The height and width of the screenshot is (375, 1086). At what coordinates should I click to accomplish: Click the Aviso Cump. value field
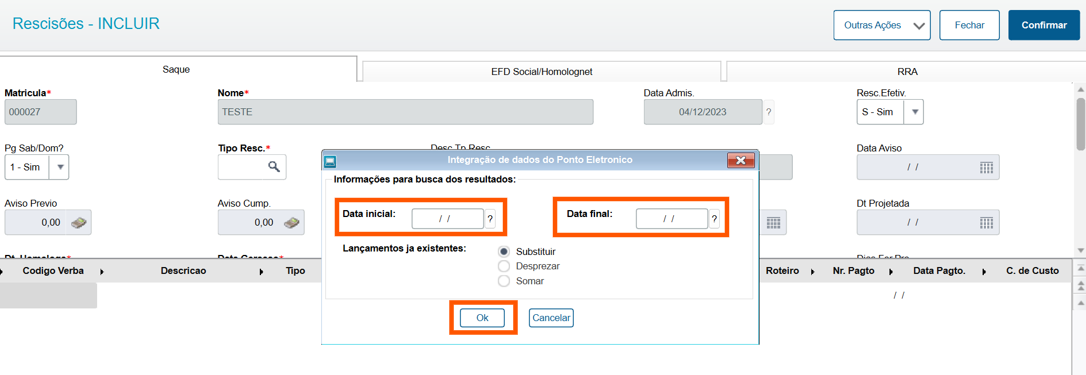[x=261, y=223]
